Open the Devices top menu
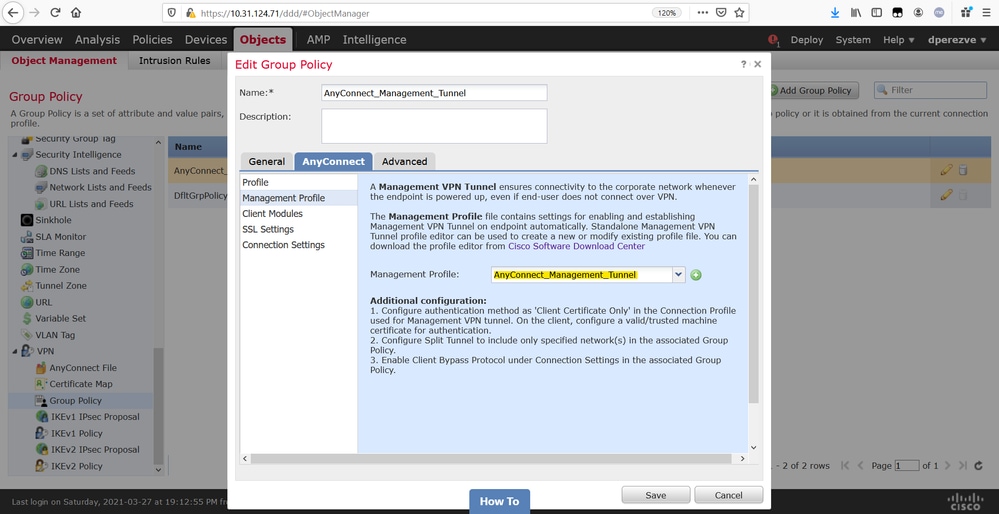This screenshot has height=514, width=999. point(206,39)
